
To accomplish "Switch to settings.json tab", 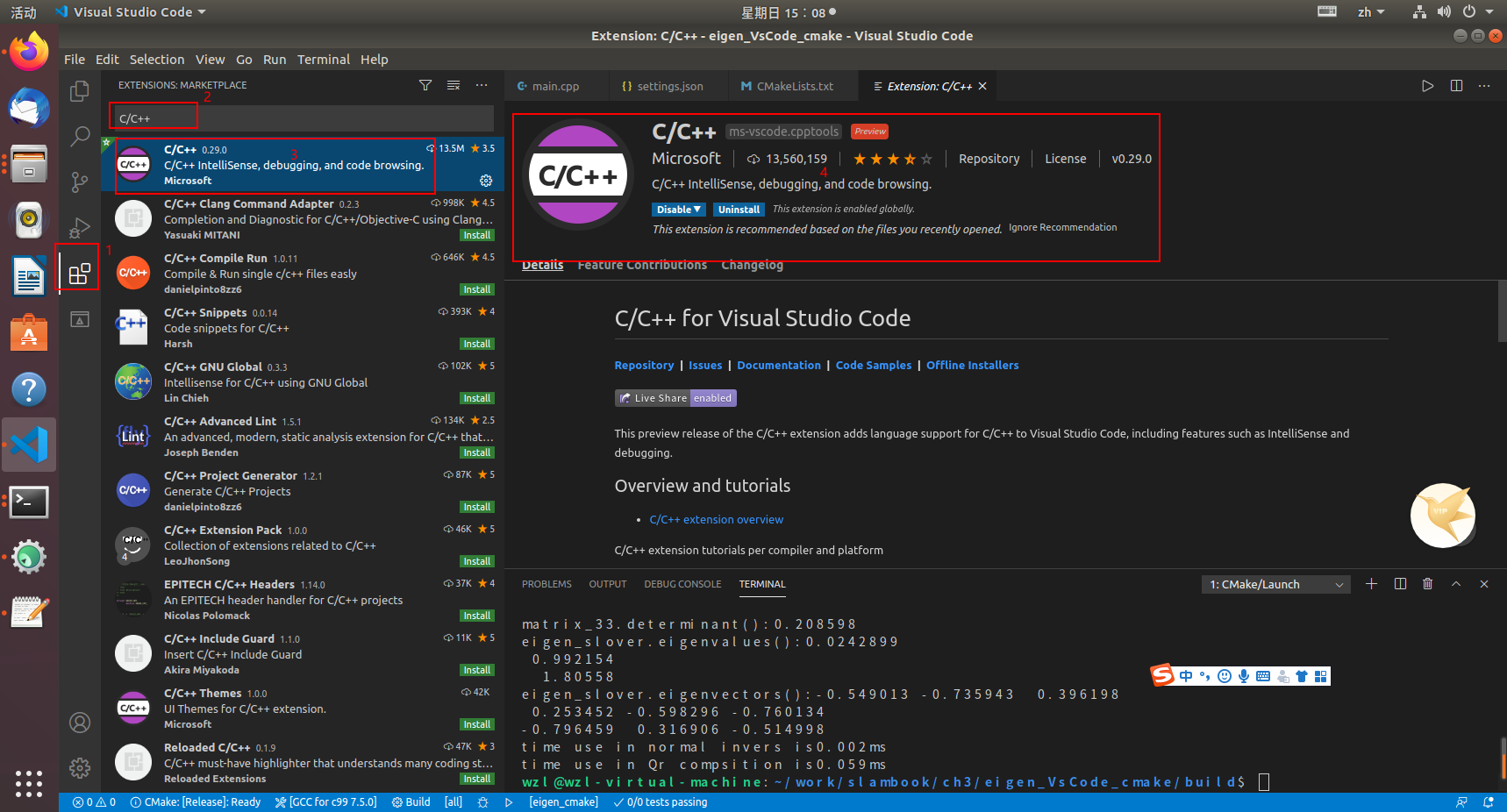I will tap(669, 86).
